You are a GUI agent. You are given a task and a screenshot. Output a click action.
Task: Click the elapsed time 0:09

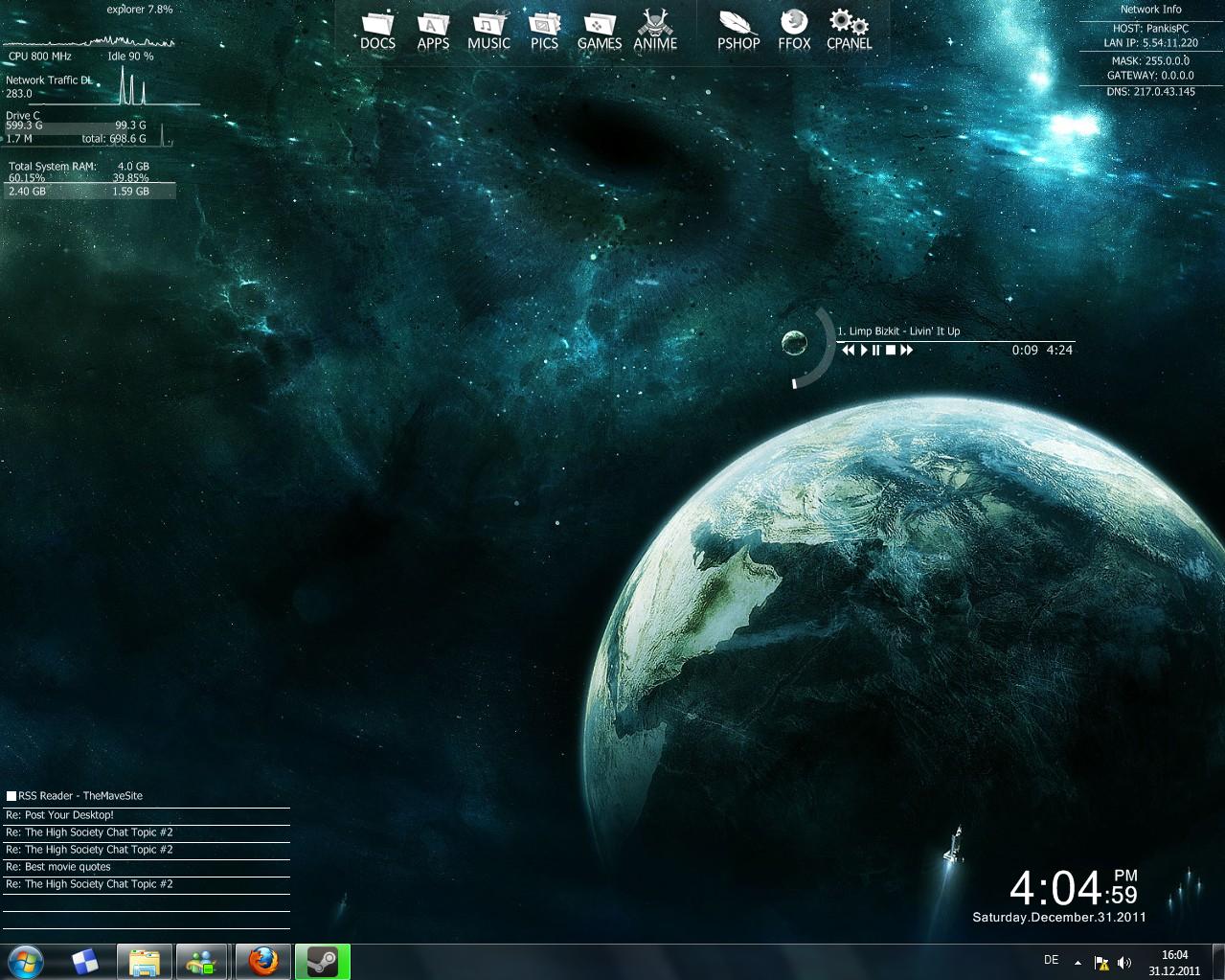tap(1025, 351)
